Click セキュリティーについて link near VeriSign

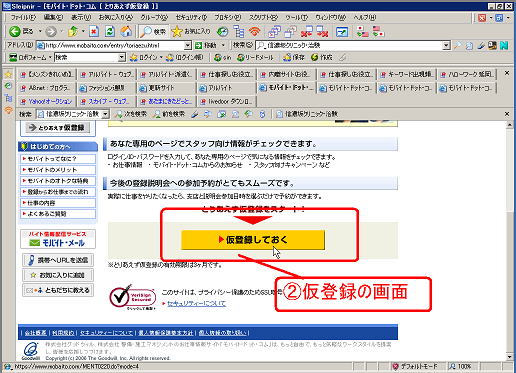[x=196, y=303]
